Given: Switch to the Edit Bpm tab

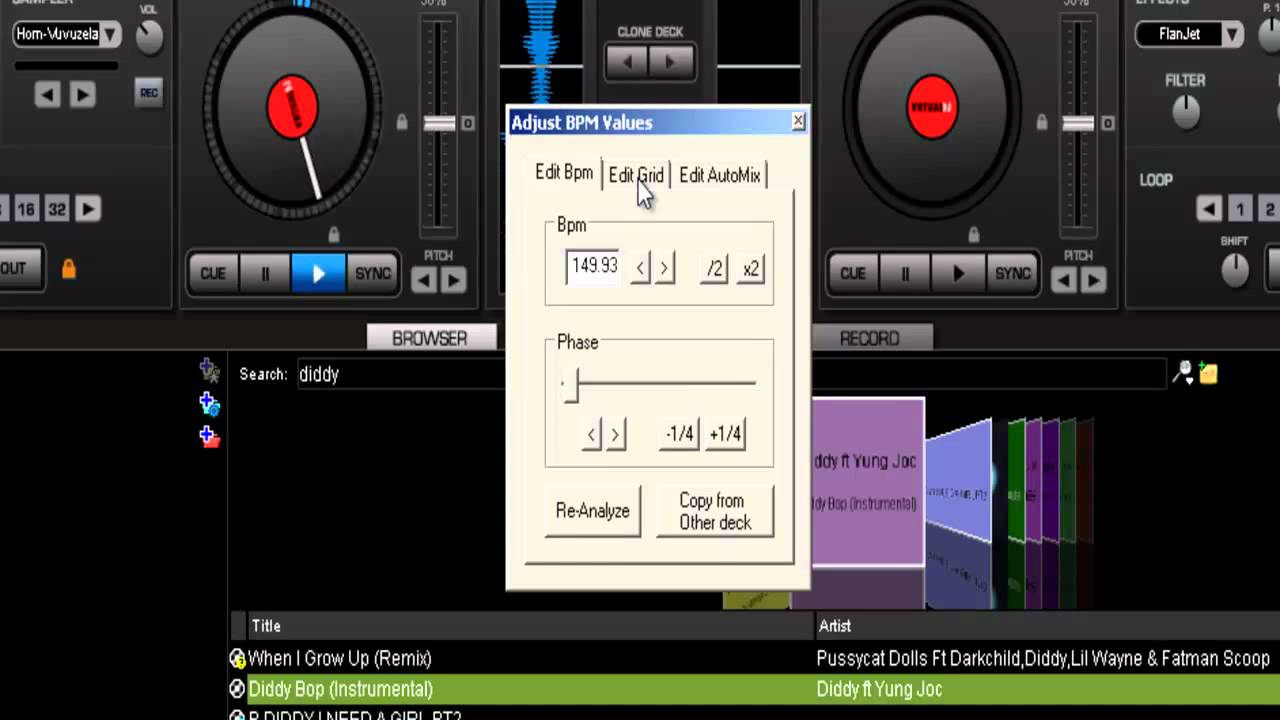Looking at the screenshot, I should [x=564, y=172].
